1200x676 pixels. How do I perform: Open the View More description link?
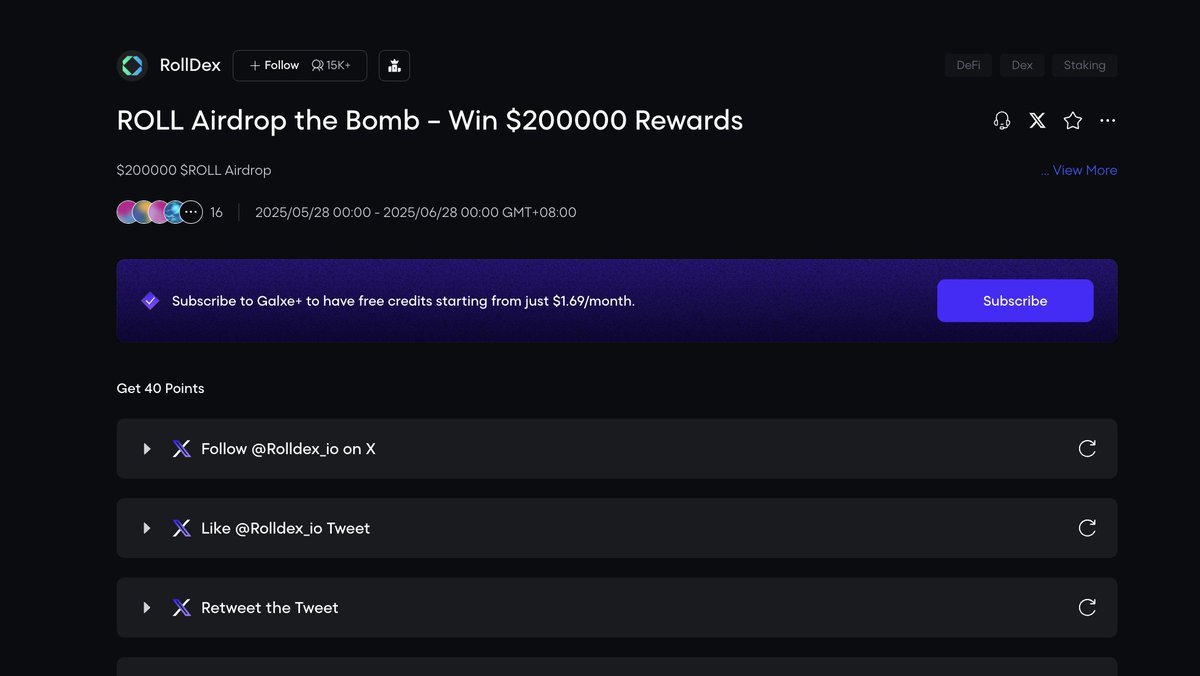coord(1079,170)
